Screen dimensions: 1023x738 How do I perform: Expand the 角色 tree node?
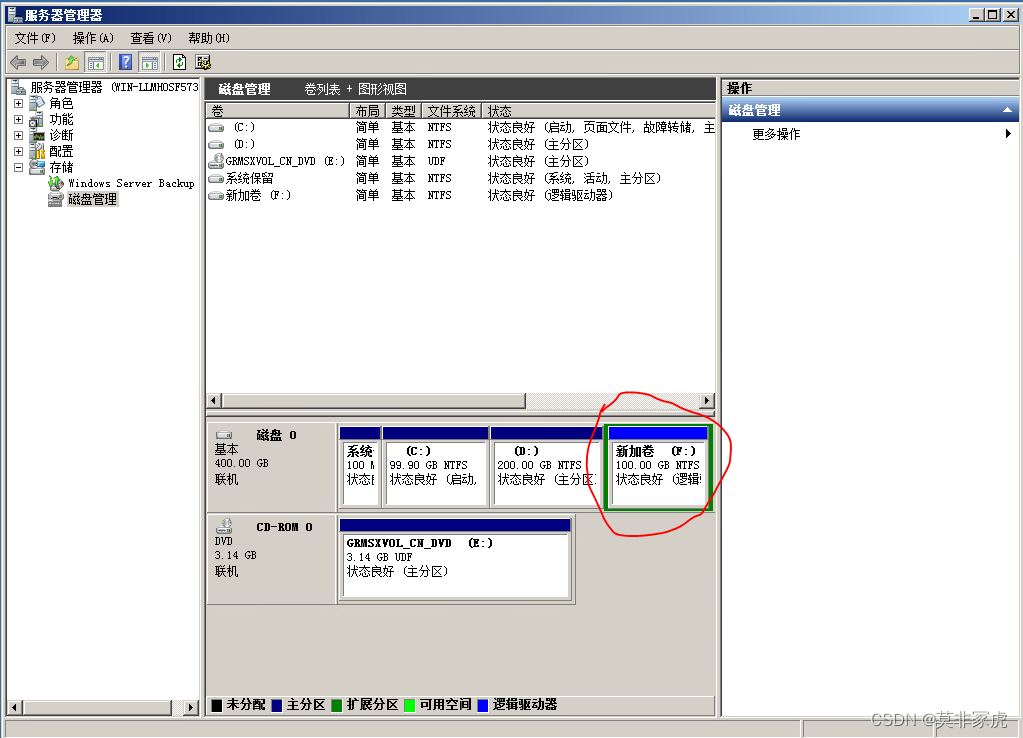18,103
